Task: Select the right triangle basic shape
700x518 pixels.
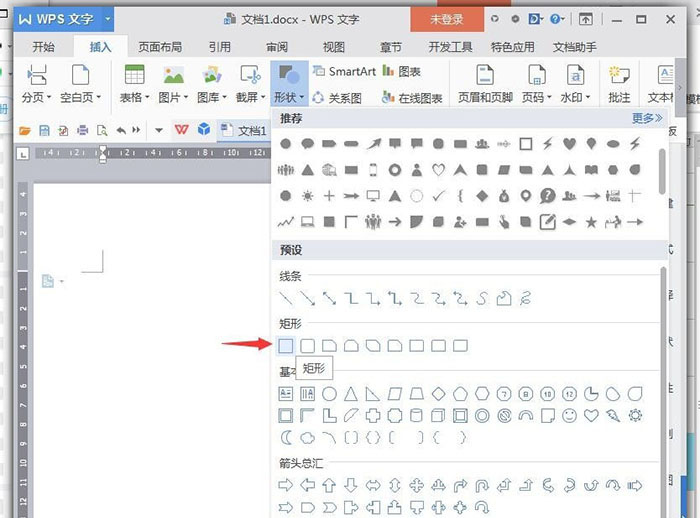Action: click(373, 394)
